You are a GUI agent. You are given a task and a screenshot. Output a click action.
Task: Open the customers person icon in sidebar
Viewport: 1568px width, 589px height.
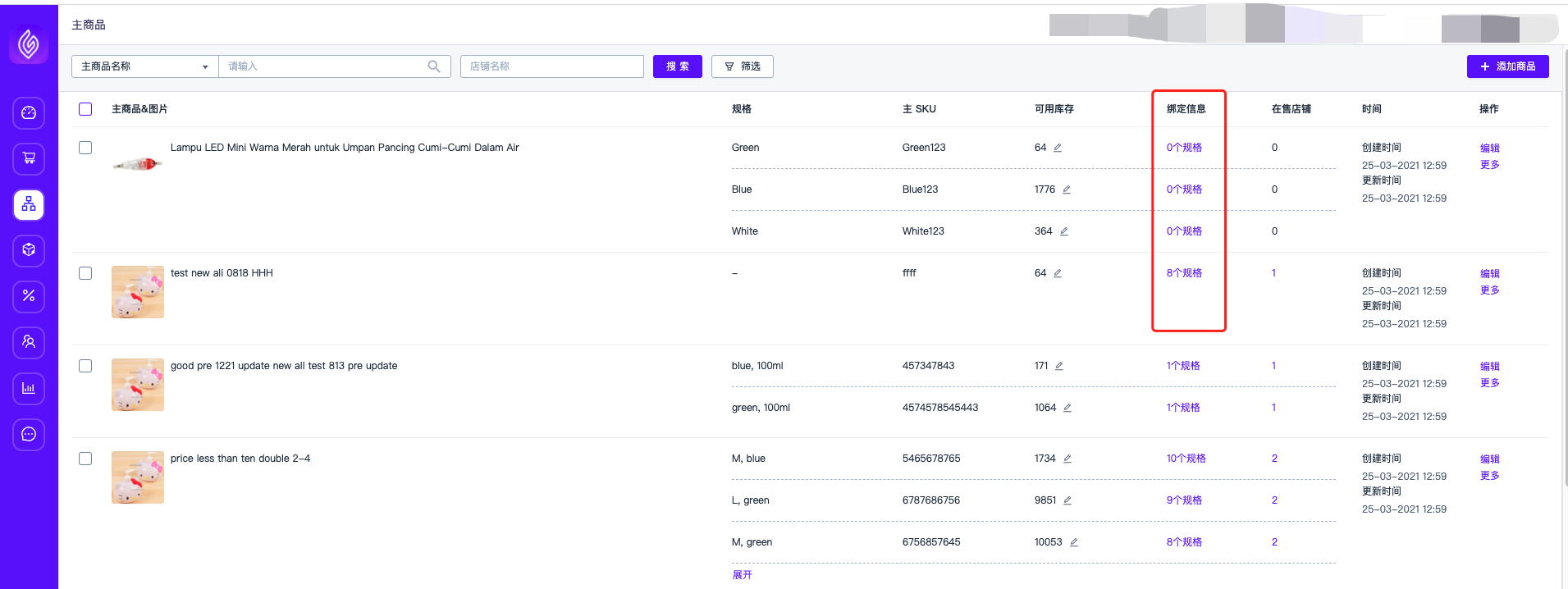29,342
